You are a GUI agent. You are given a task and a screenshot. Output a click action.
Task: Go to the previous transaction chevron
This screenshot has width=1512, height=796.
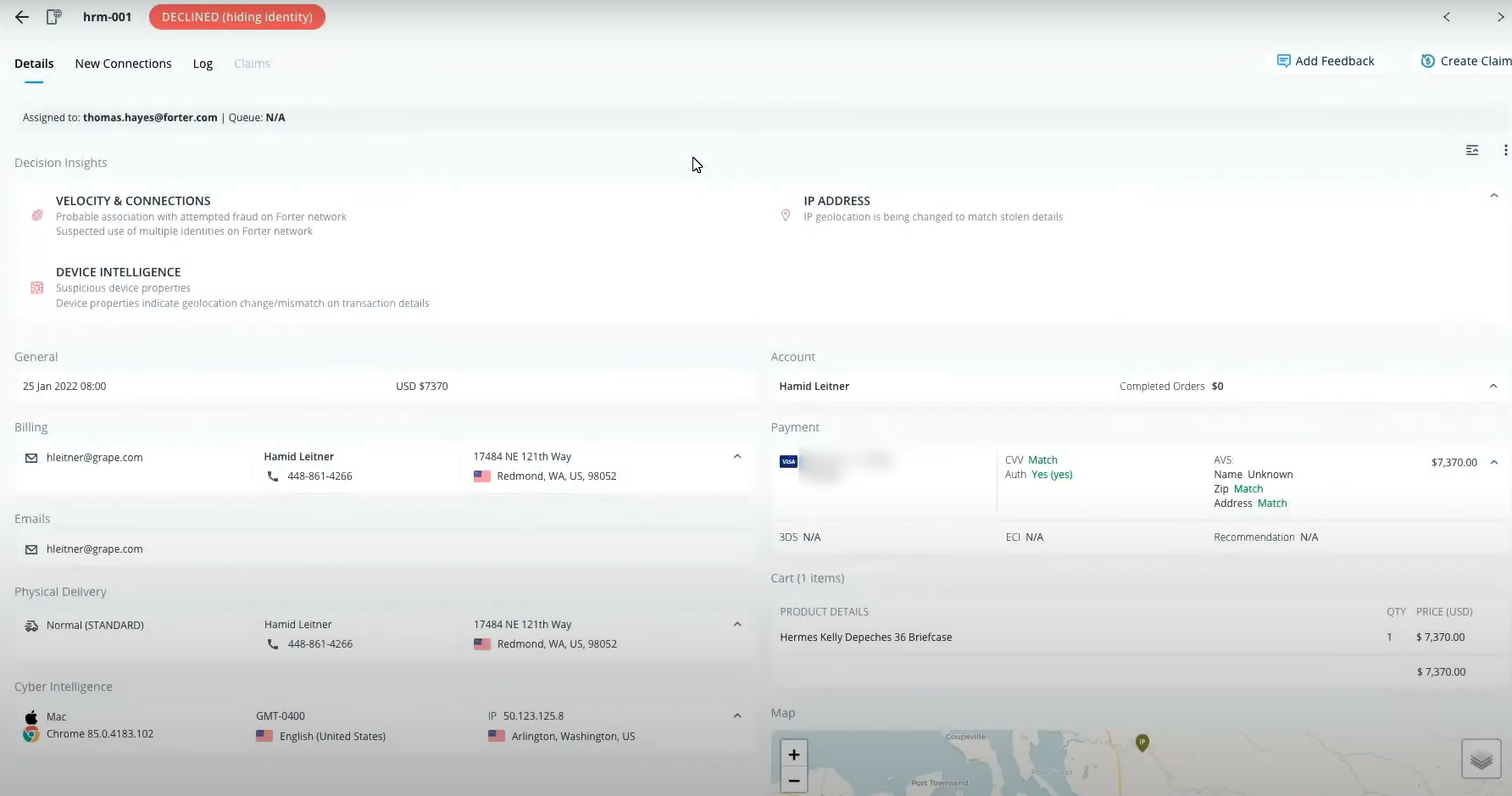tap(1447, 17)
